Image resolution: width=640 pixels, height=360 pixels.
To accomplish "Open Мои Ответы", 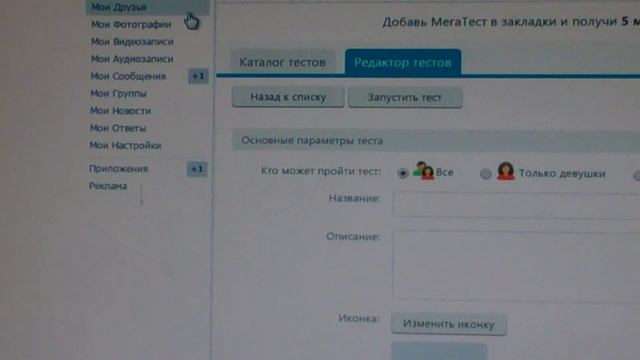I will click(118, 128).
